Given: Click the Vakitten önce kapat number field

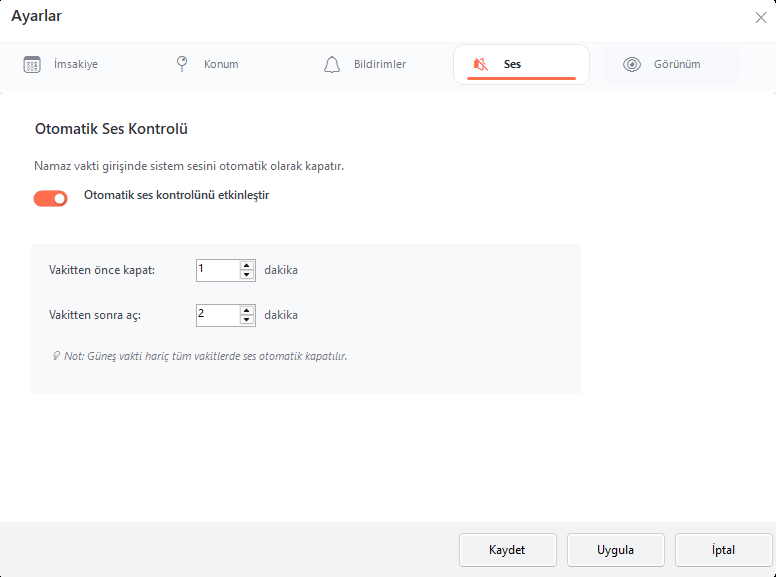Looking at the screenshot, I should 217,270.
